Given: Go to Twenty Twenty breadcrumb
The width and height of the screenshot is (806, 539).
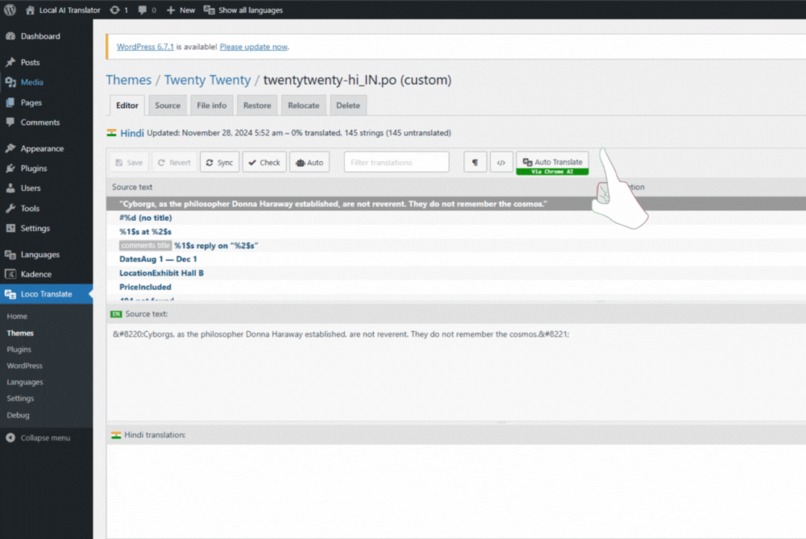Looking at the screenshot, I should click(x=207, y=80).
